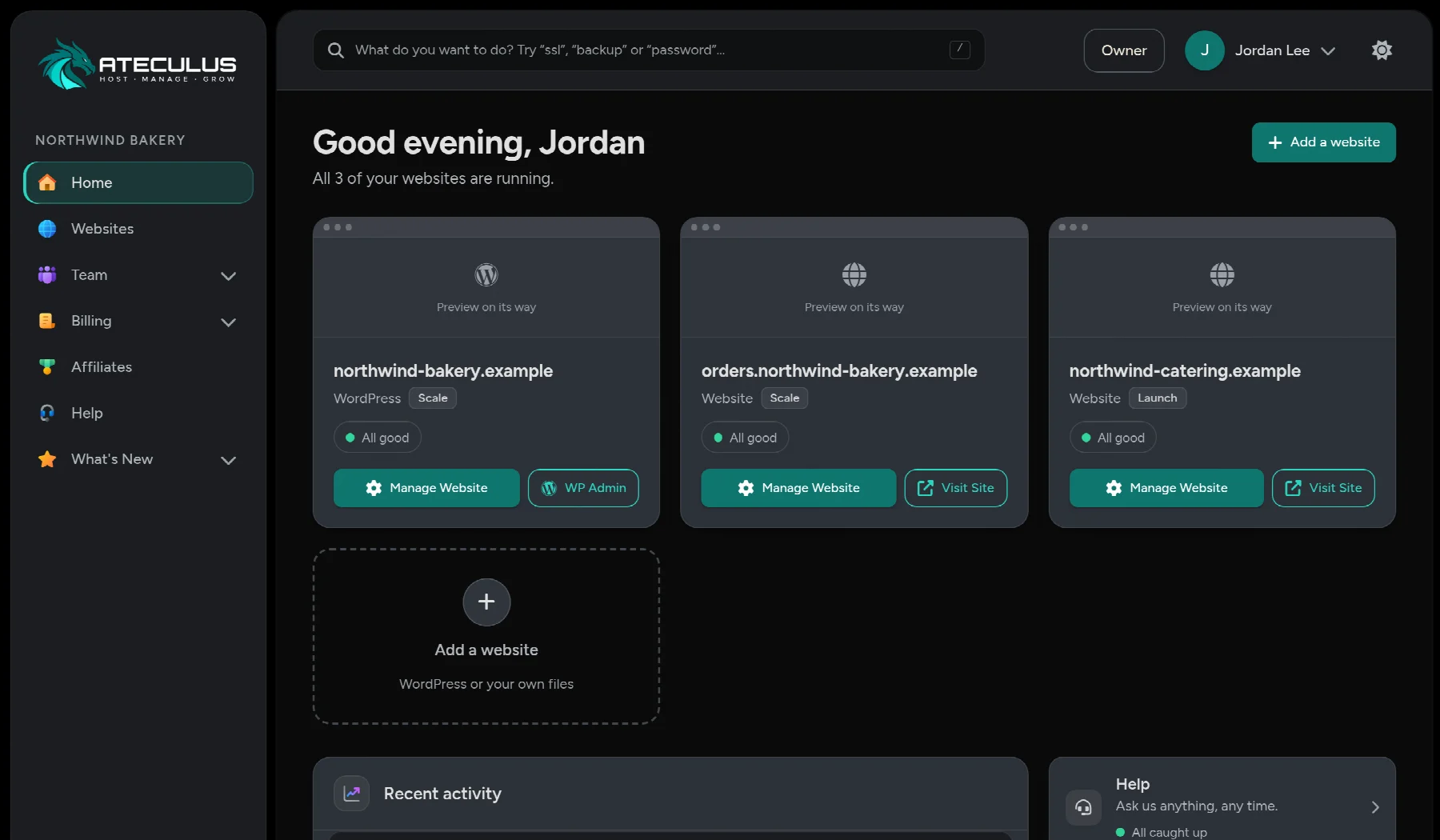Expand the Billing submenu chevron

pyautogui.click(x=228, y=322)
